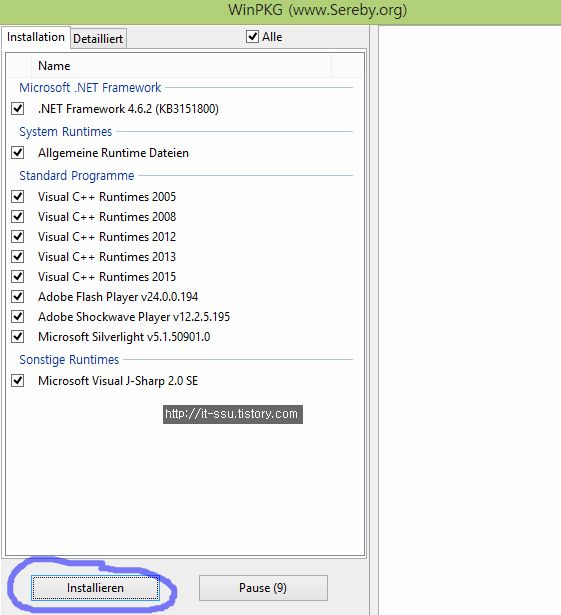The height and width of the screenshot is (615, 561).
Task: Toggle Visual C++ Runtimes 2015 checkbox
Action: [18, 277]
